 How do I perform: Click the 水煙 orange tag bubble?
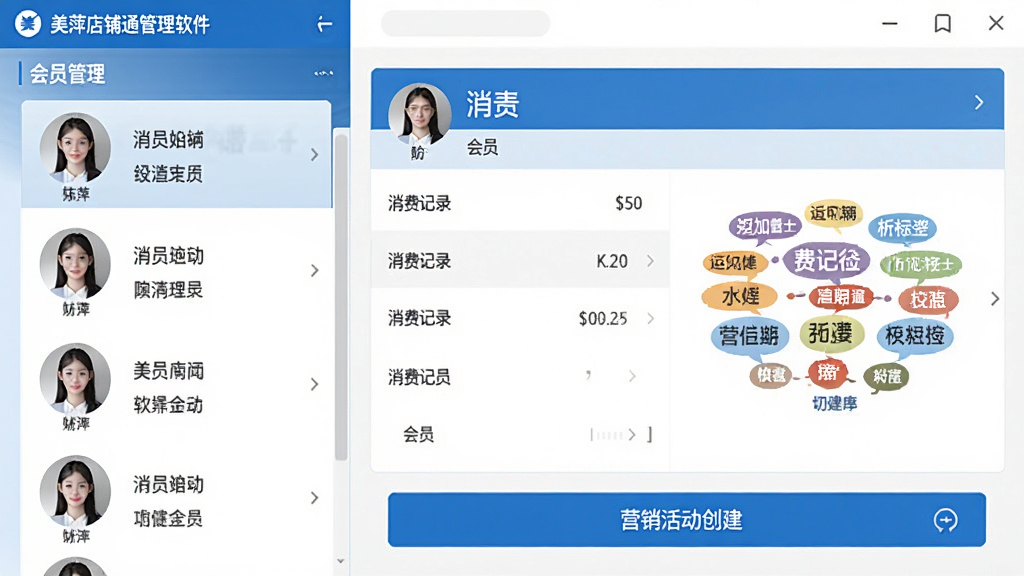point(740,296)
